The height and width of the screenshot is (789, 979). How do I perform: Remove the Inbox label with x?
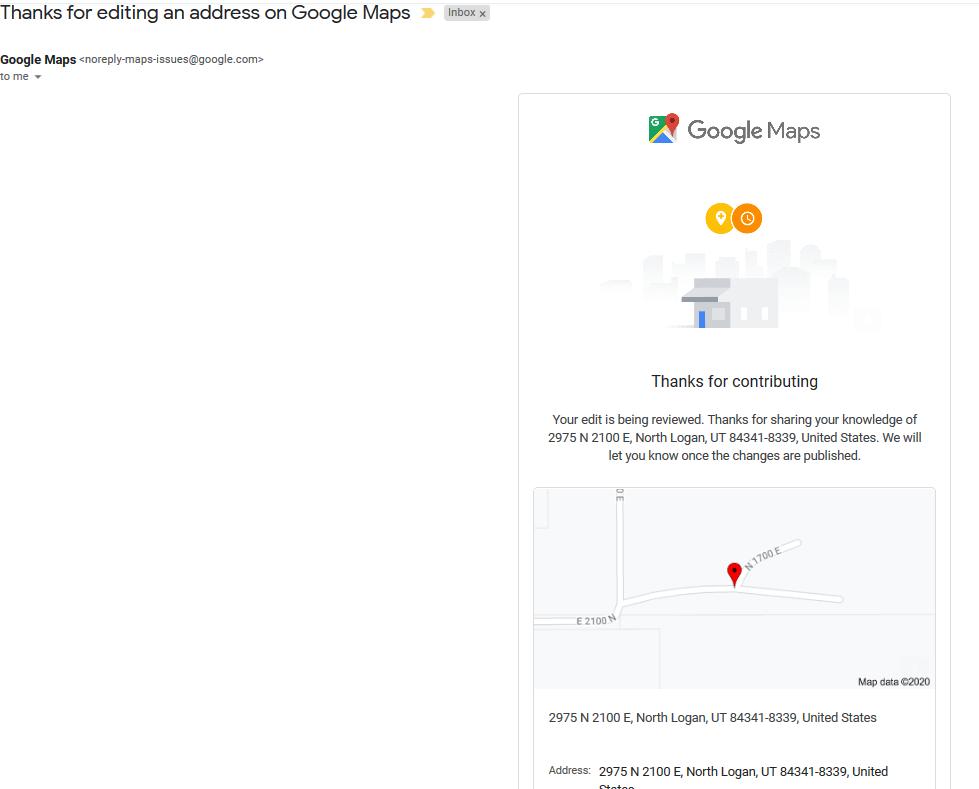point(482,14)
